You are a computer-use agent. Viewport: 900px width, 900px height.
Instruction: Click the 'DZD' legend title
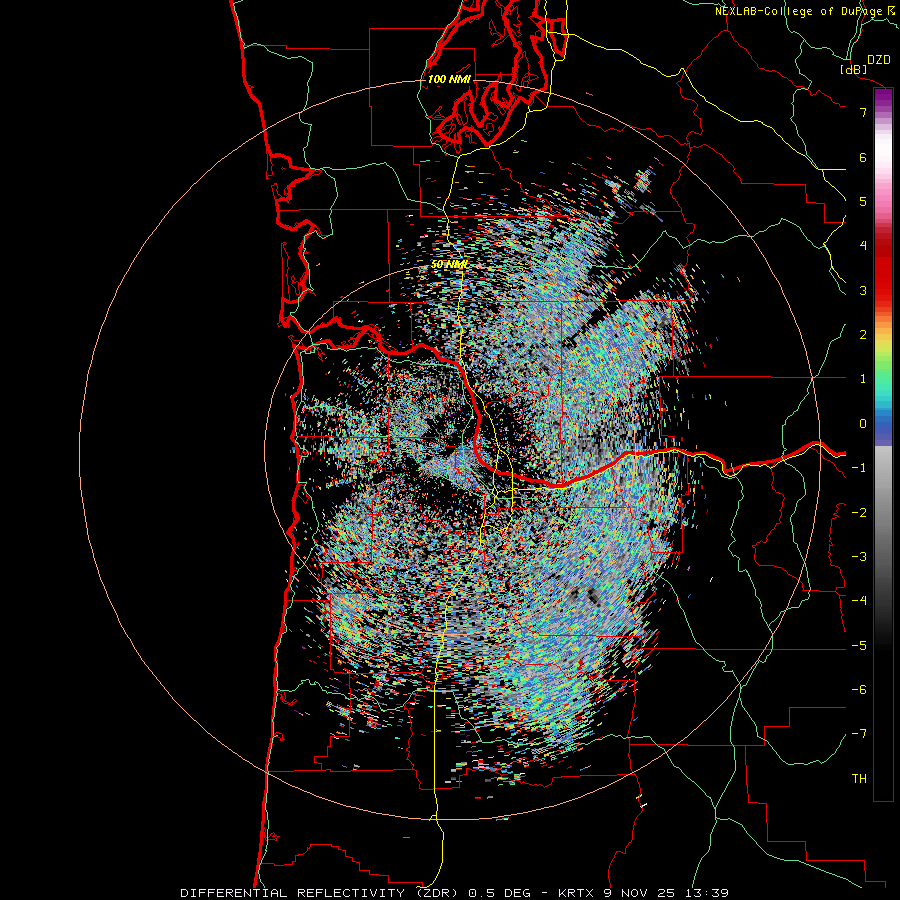coord(879,60)
